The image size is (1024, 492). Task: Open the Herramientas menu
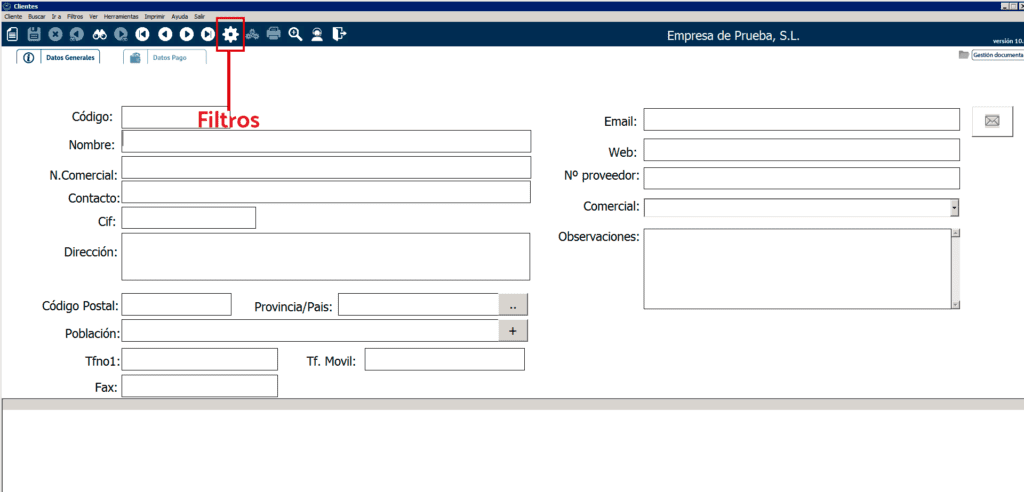(121, 17)
